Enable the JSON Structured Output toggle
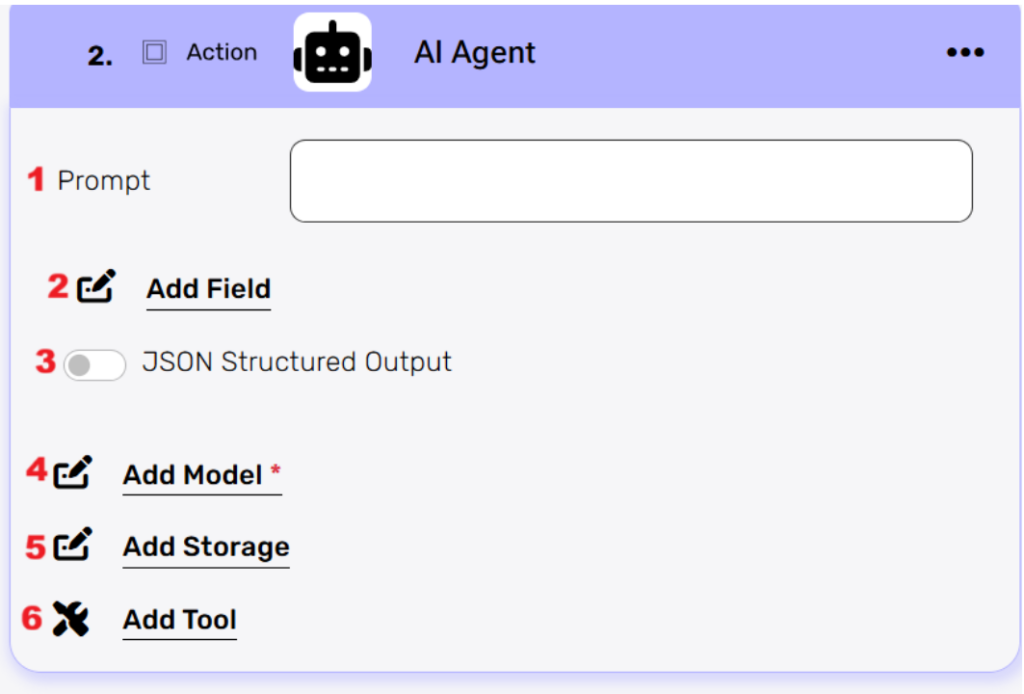The height and width of the screenshot is (694, 1024). click(x=94, y=365)
